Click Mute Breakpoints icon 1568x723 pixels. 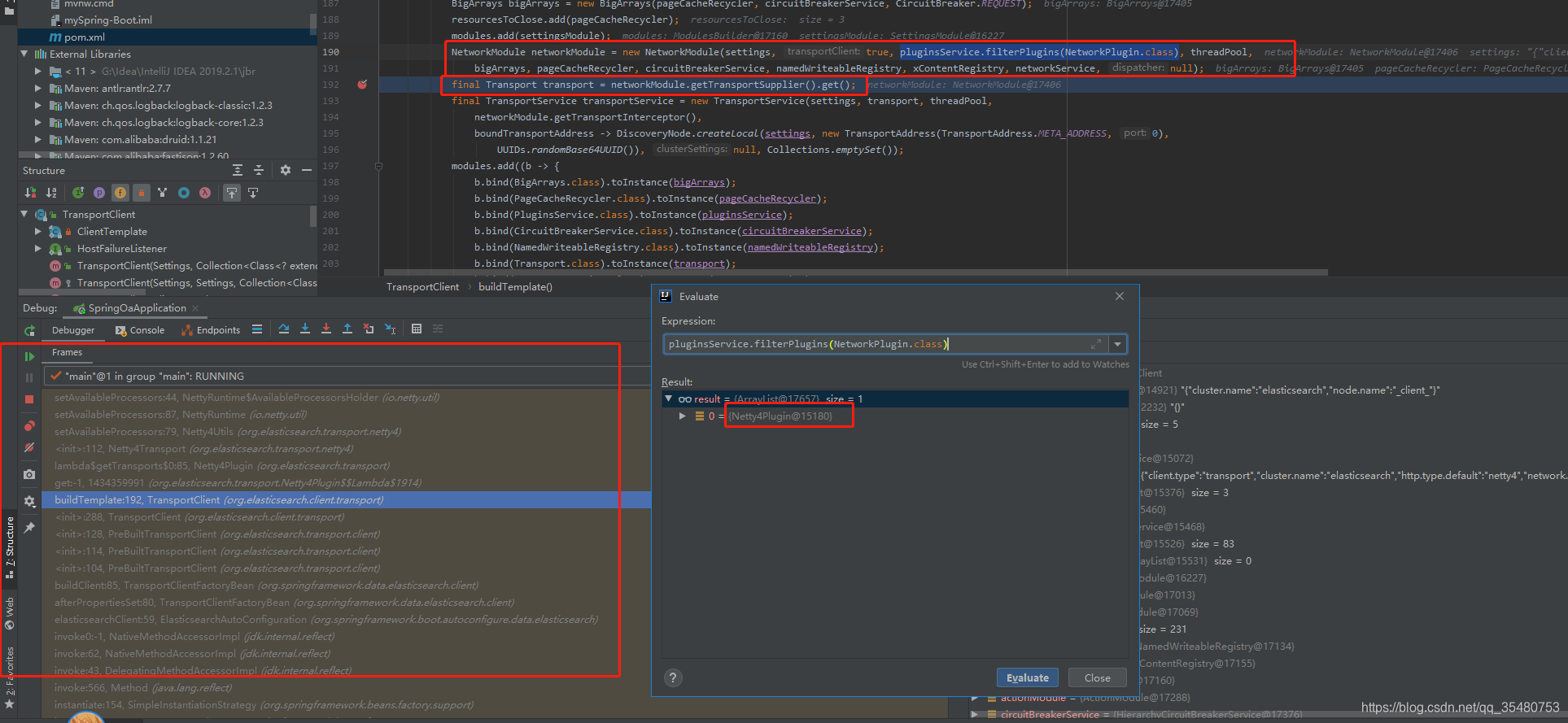pos(30,447)
